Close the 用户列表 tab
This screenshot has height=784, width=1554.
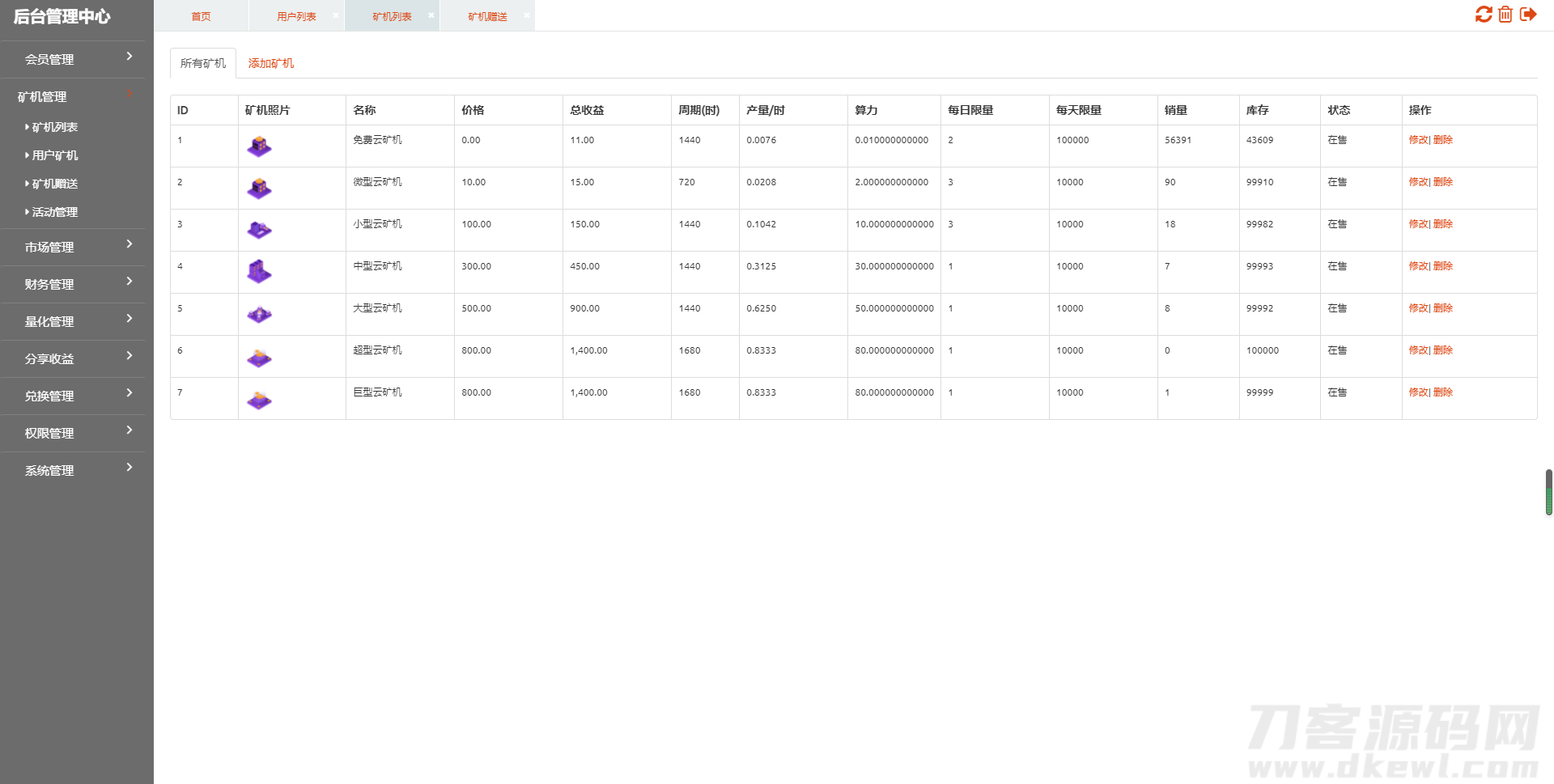click(x=336, y=15)
